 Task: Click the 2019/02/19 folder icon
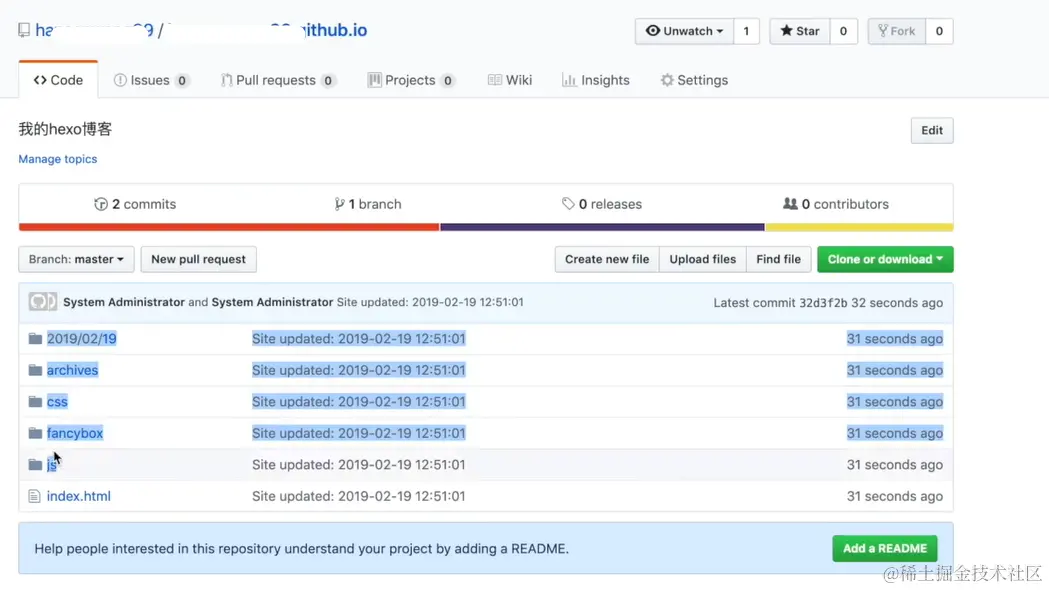tap(35, 339)
